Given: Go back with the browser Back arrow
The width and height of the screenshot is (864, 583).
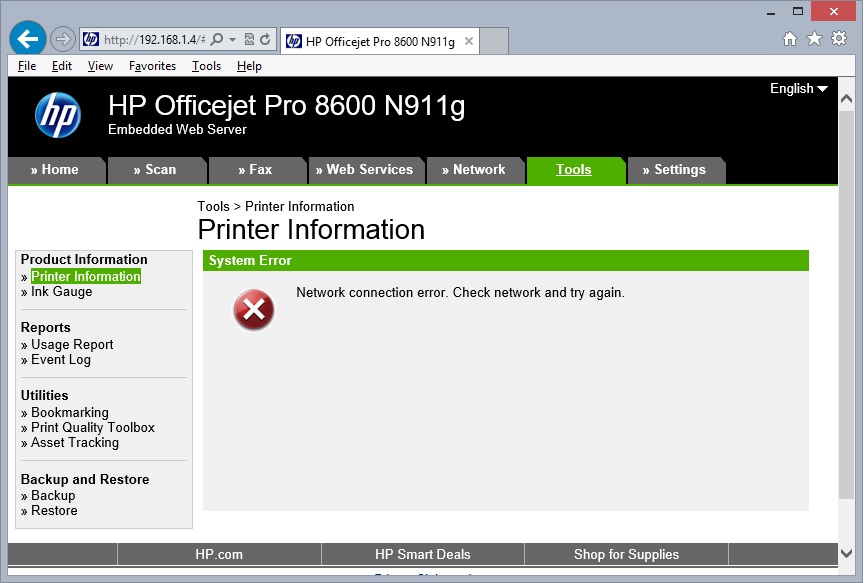Looking at the screenshot, I should (x=28, y=39).
